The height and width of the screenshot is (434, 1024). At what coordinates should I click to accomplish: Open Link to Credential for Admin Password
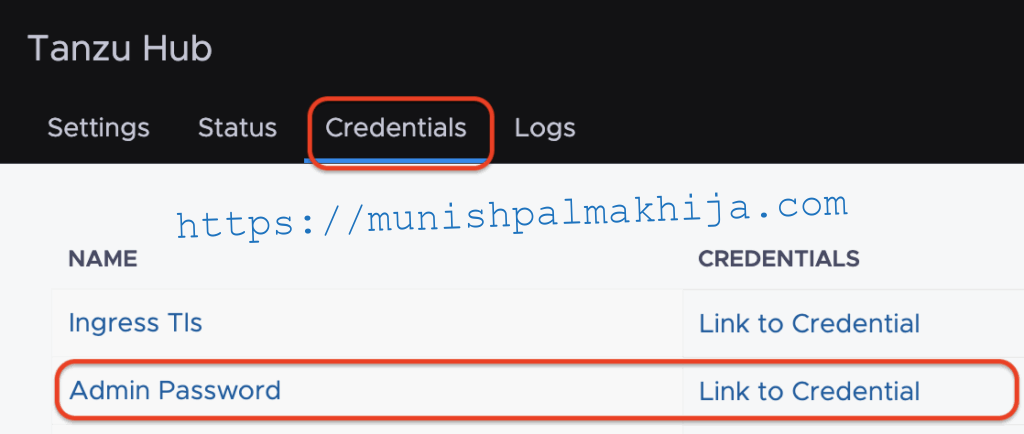[x=809, y=391]
